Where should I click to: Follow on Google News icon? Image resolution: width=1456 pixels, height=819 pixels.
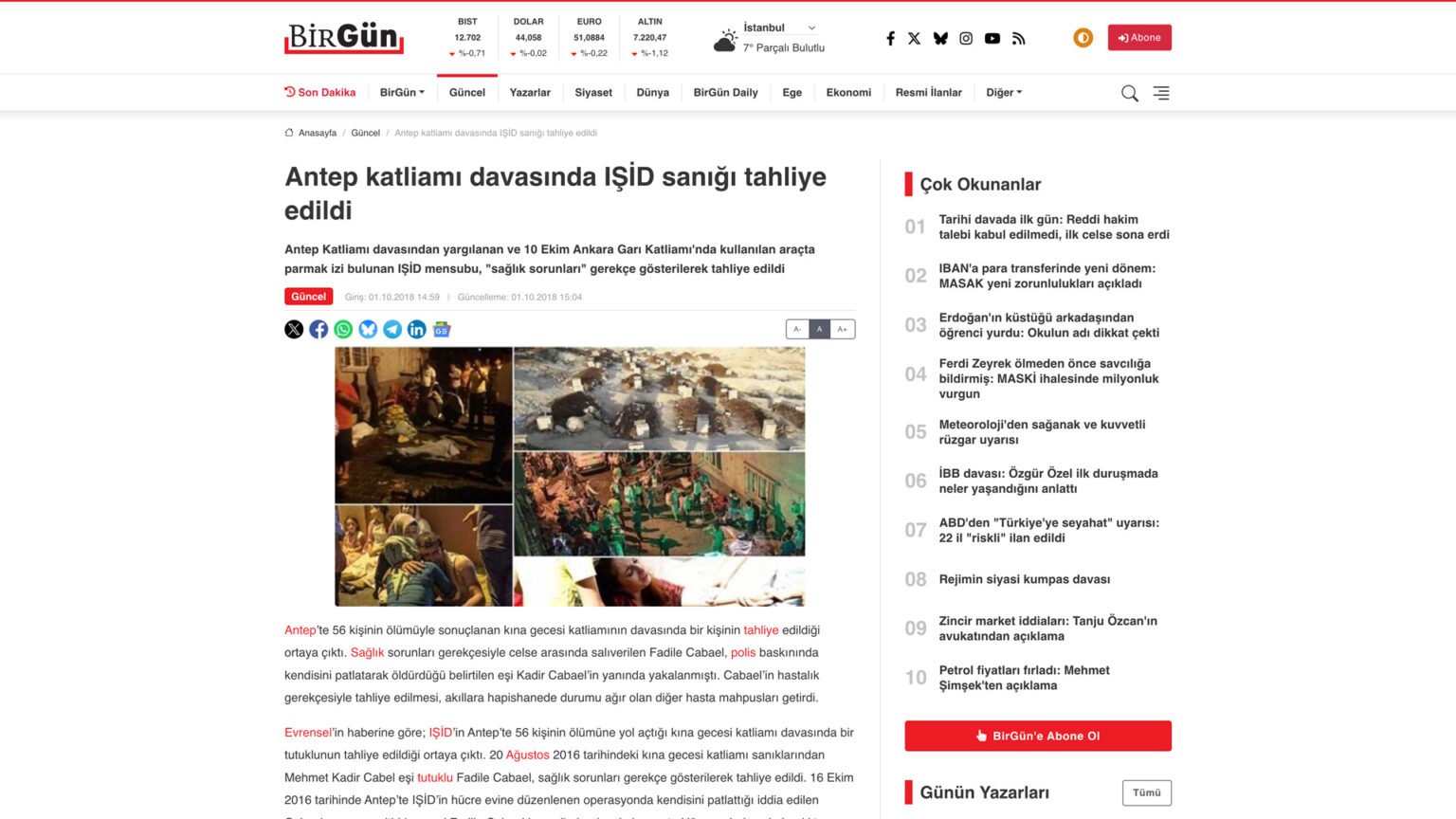click(x=442, y=329)
